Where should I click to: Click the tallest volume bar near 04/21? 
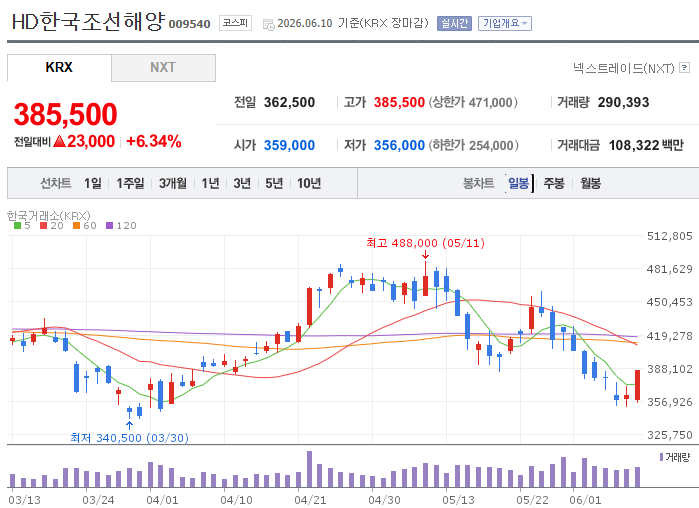pos(309,469)
